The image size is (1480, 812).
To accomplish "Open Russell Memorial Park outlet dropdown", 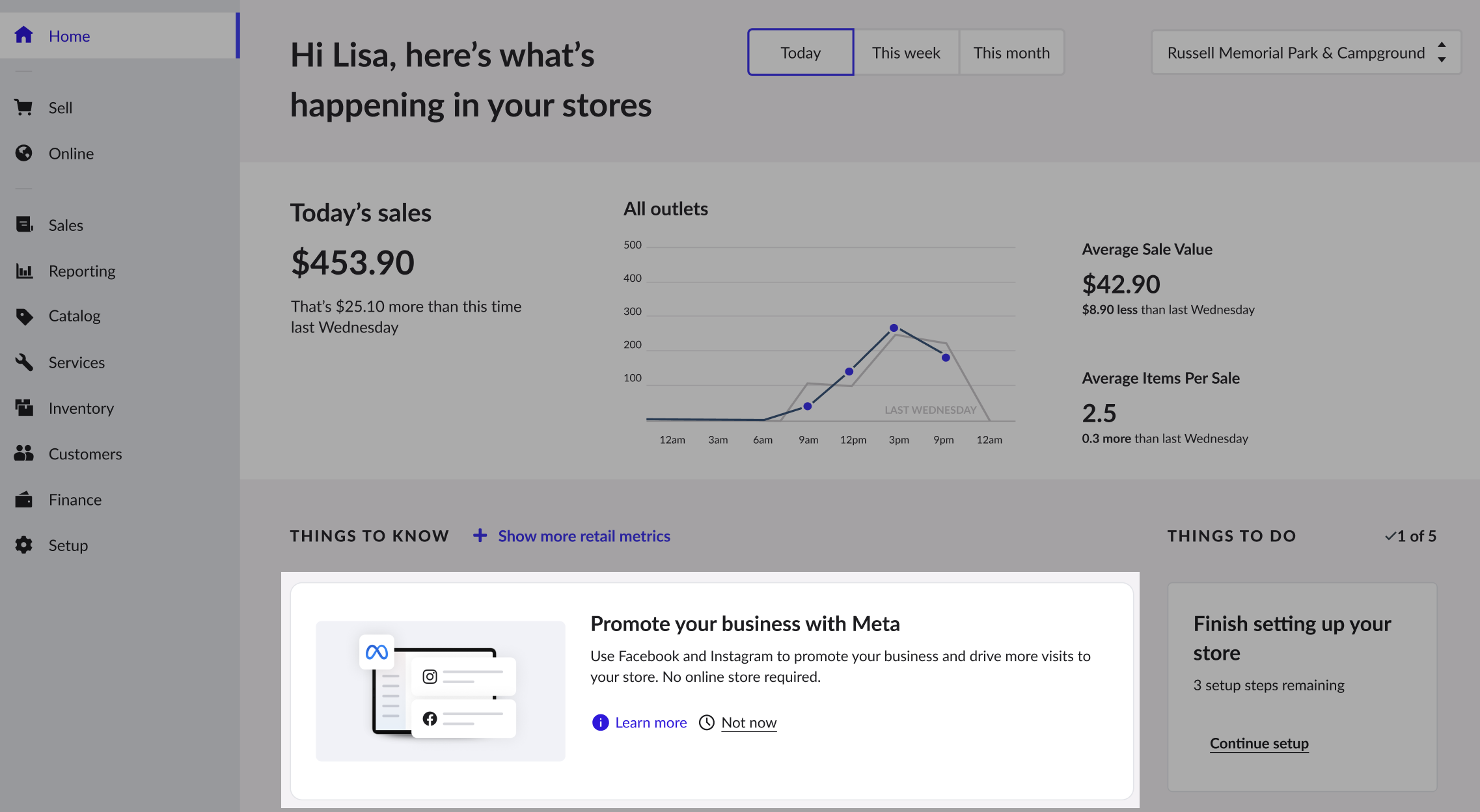I will pos(1306,52).
